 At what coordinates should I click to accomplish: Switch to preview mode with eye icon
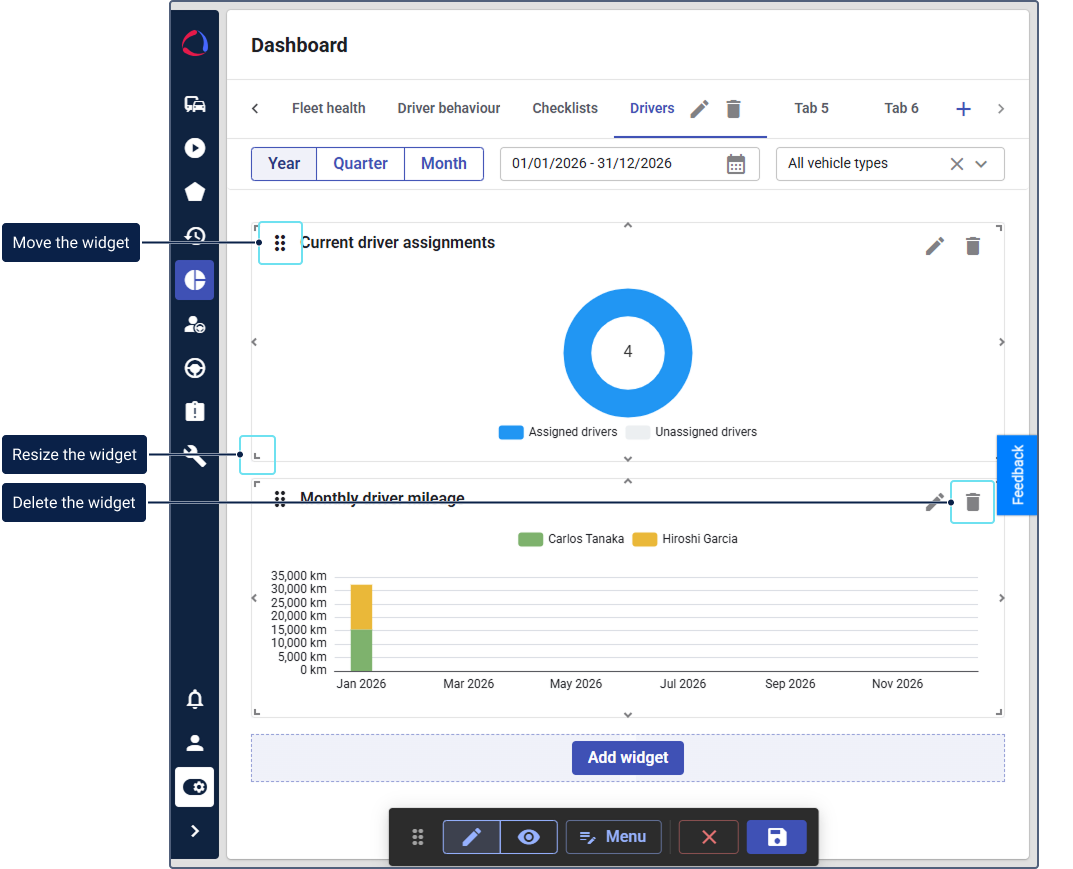click(529, 837)
